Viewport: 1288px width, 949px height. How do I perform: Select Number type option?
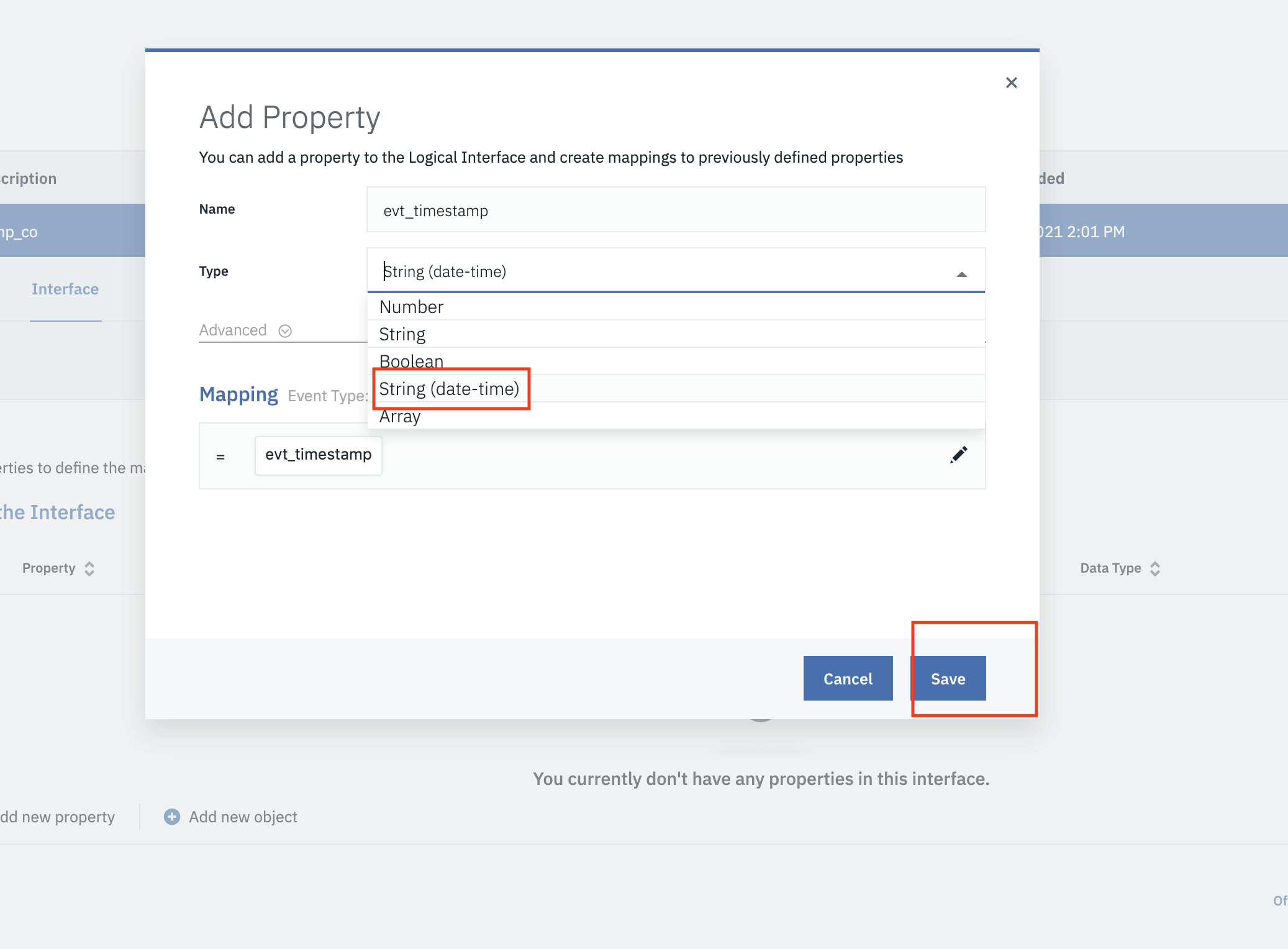(676, 307)
